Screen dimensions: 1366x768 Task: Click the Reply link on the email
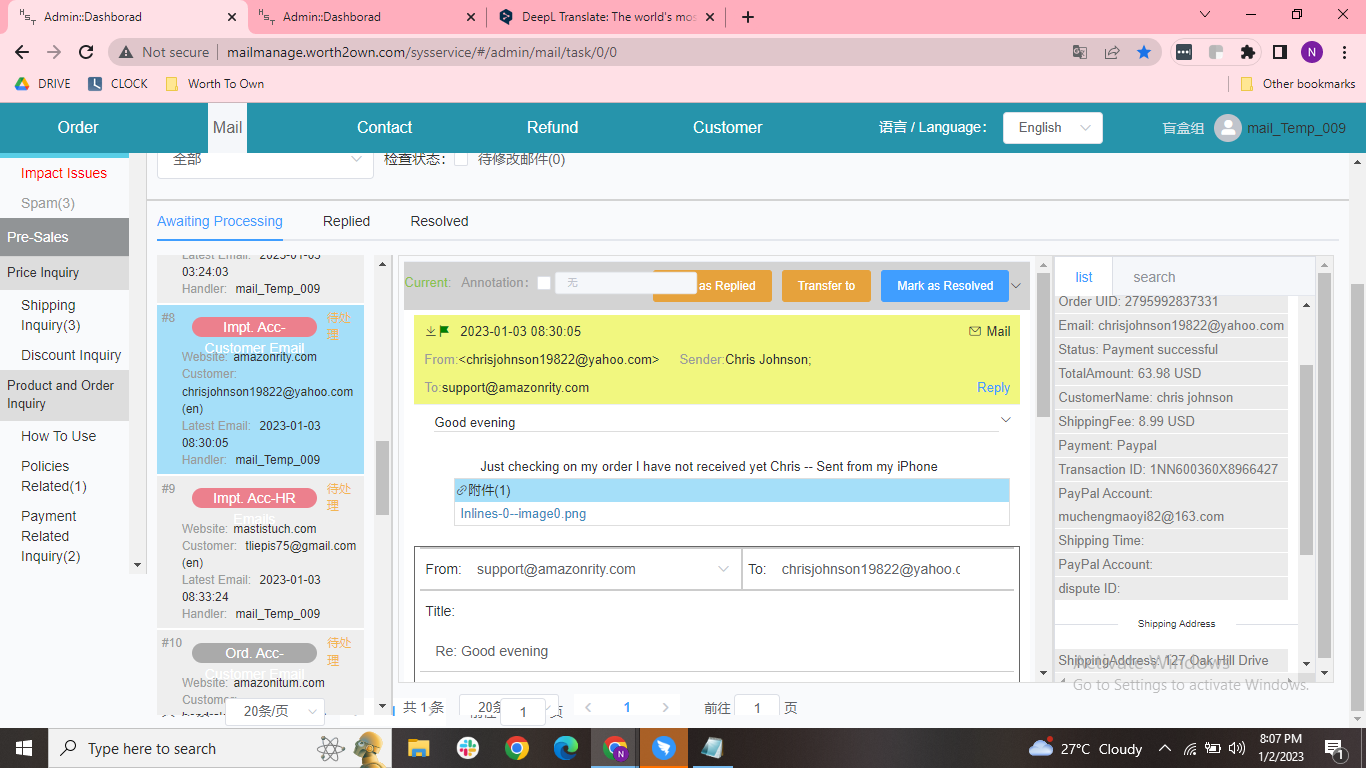(993, 387)
